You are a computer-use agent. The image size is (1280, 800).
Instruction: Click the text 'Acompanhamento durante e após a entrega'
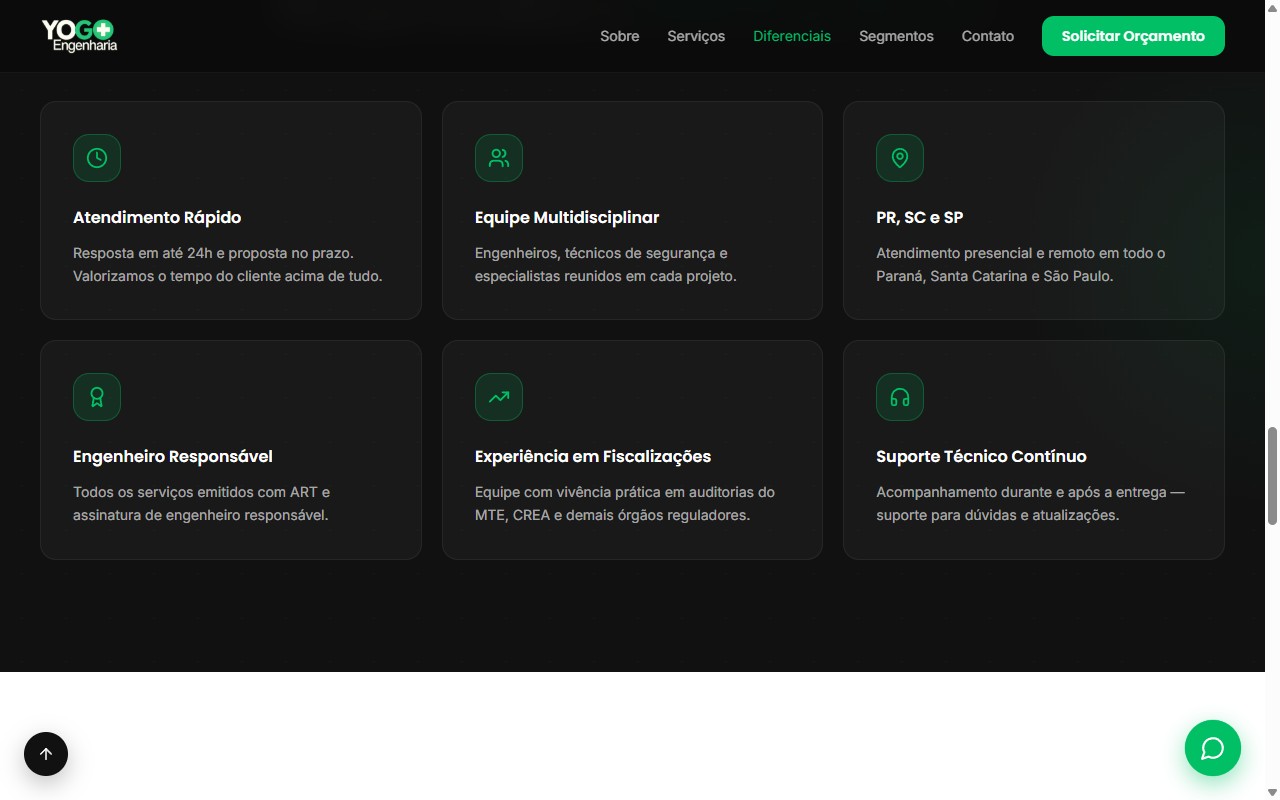point(1022,492)
